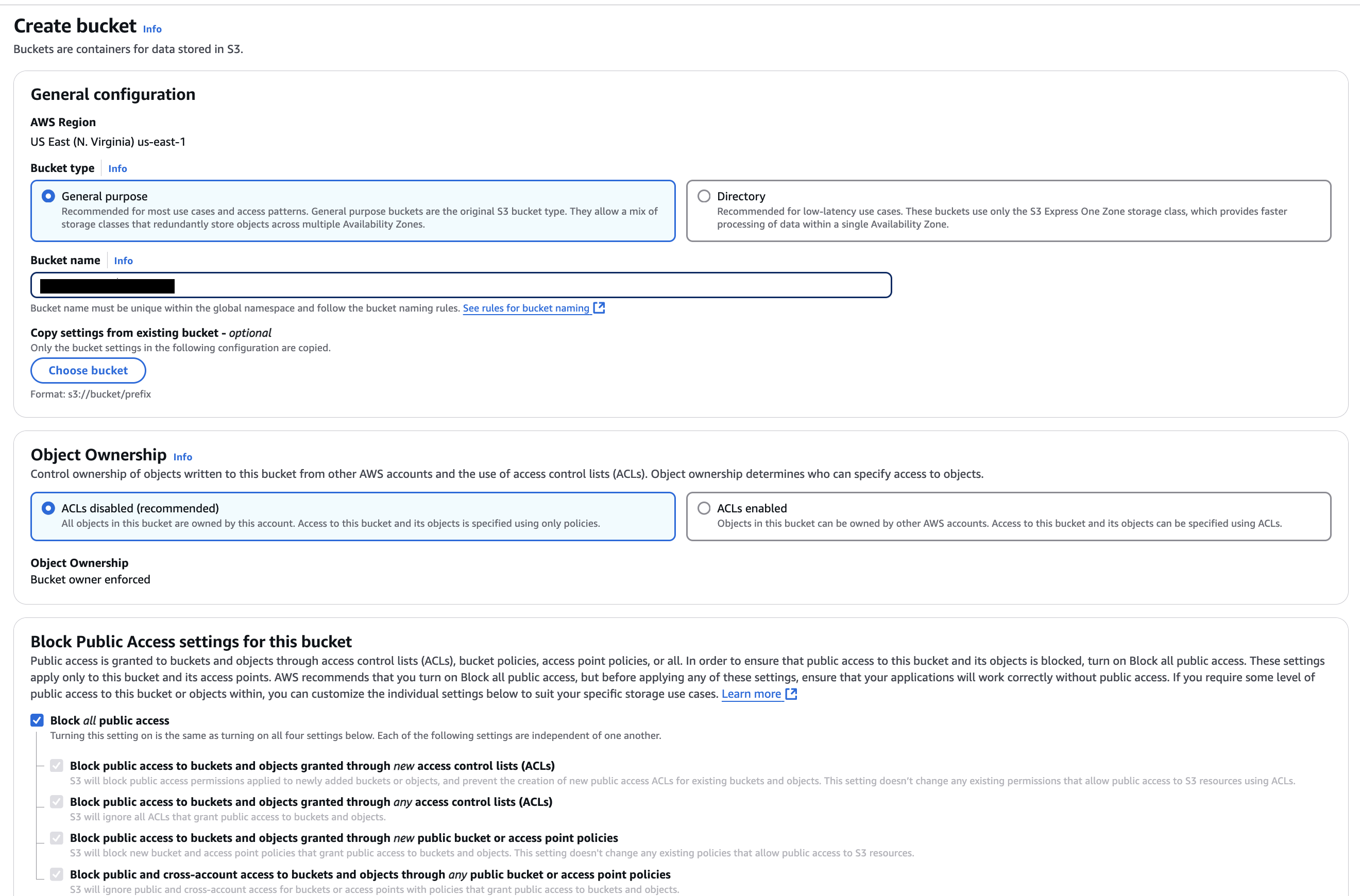Toggle checkbox blocking cross-account access policies
Screen dimensions: 1360x896
click(x=57, y=874)
